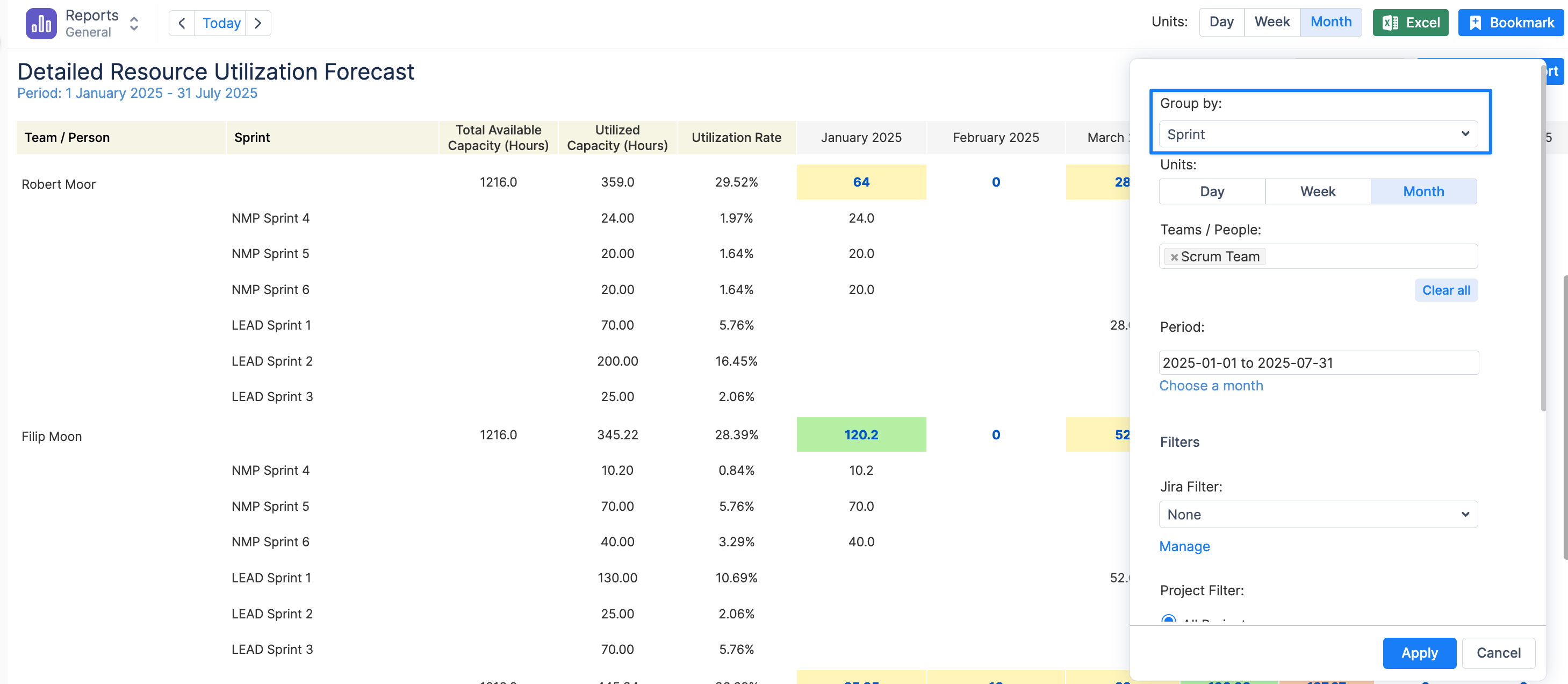Export the report with Excel button
The height and width of the screenshot is (684, 1568).
point(1411,23)
